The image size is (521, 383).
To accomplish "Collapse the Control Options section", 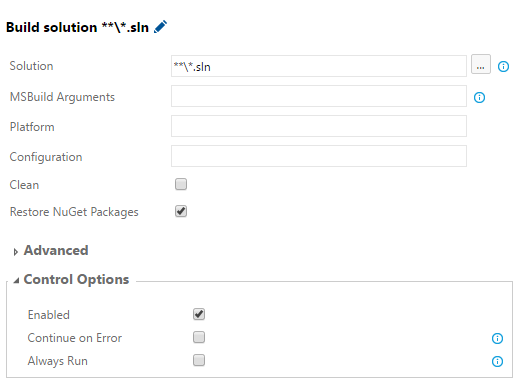I will pos(16,281).
